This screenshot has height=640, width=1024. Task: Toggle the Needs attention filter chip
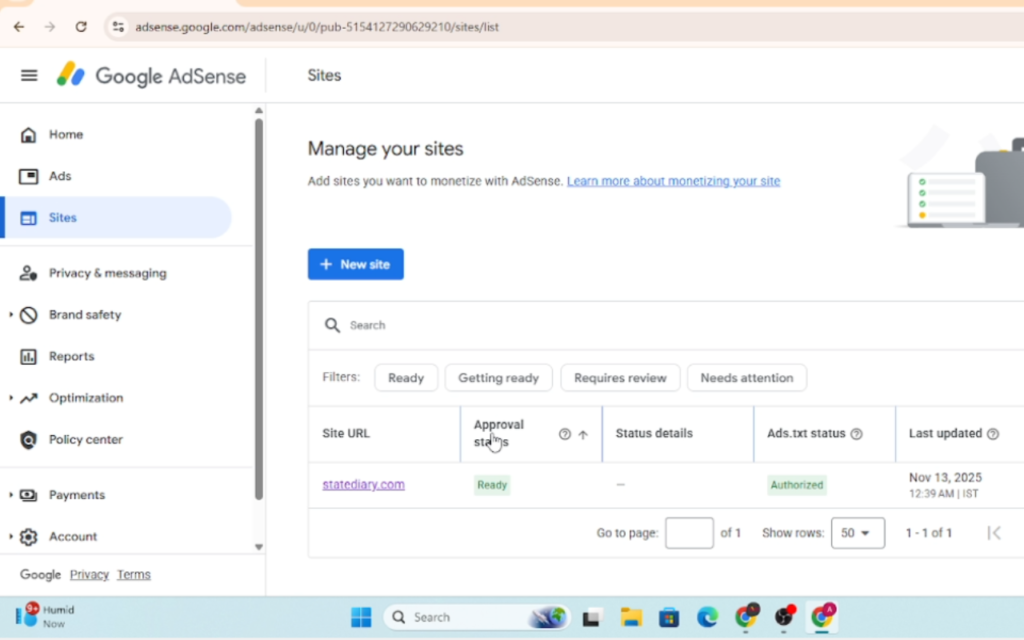(x=746, y=378)
